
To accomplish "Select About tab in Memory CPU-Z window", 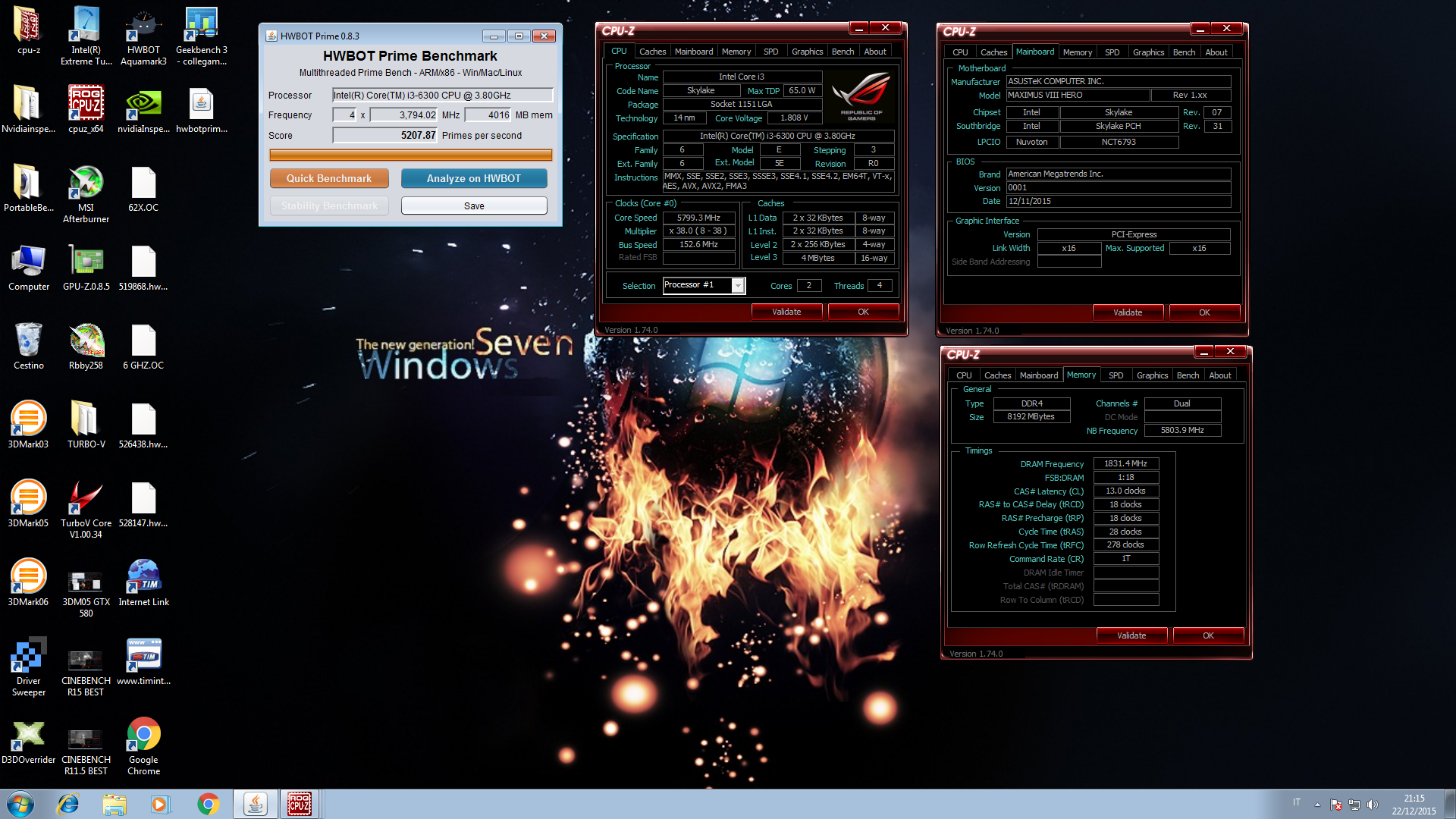I will pyautogui.click(x=1220, y=375).
